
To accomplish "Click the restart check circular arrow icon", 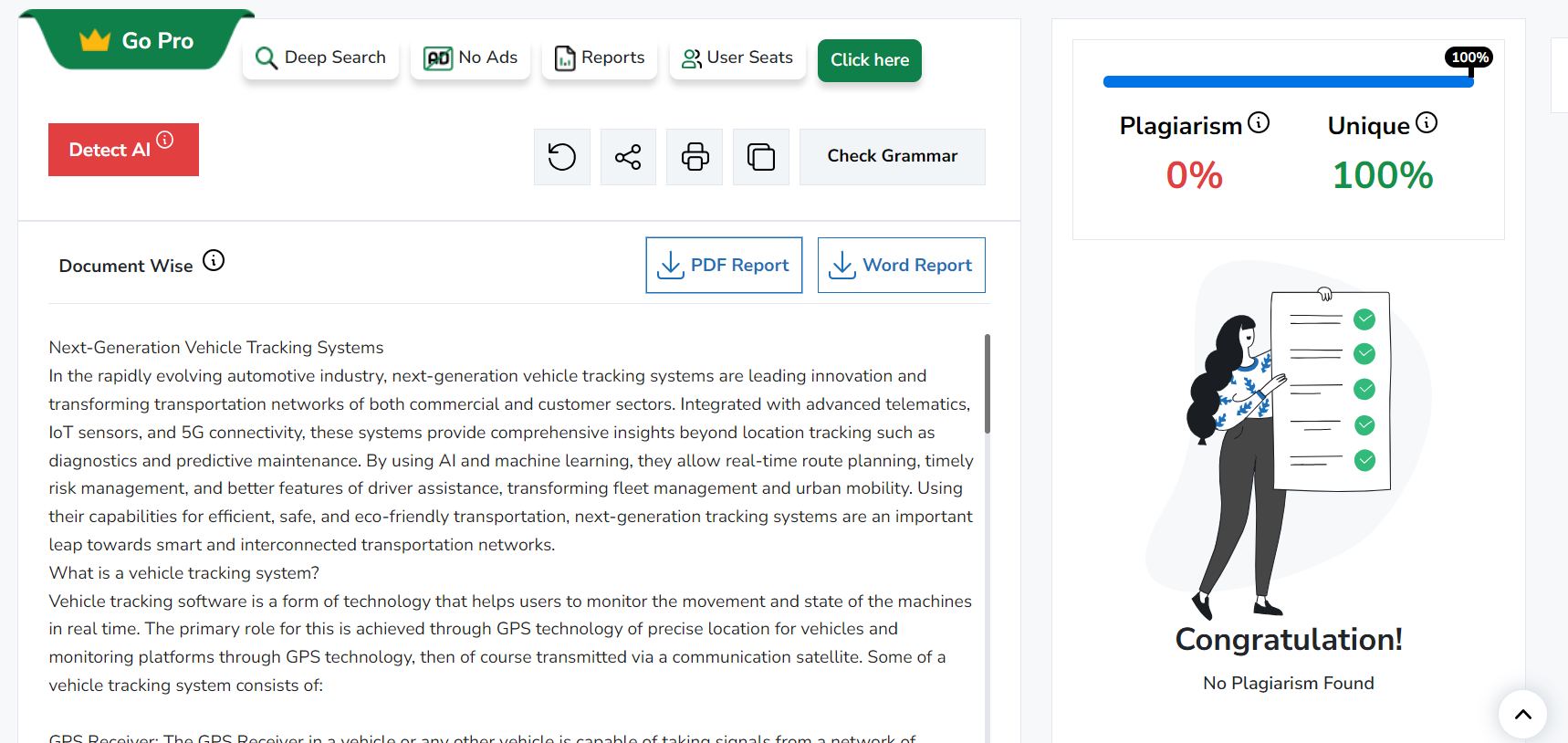I will point(561,157).
